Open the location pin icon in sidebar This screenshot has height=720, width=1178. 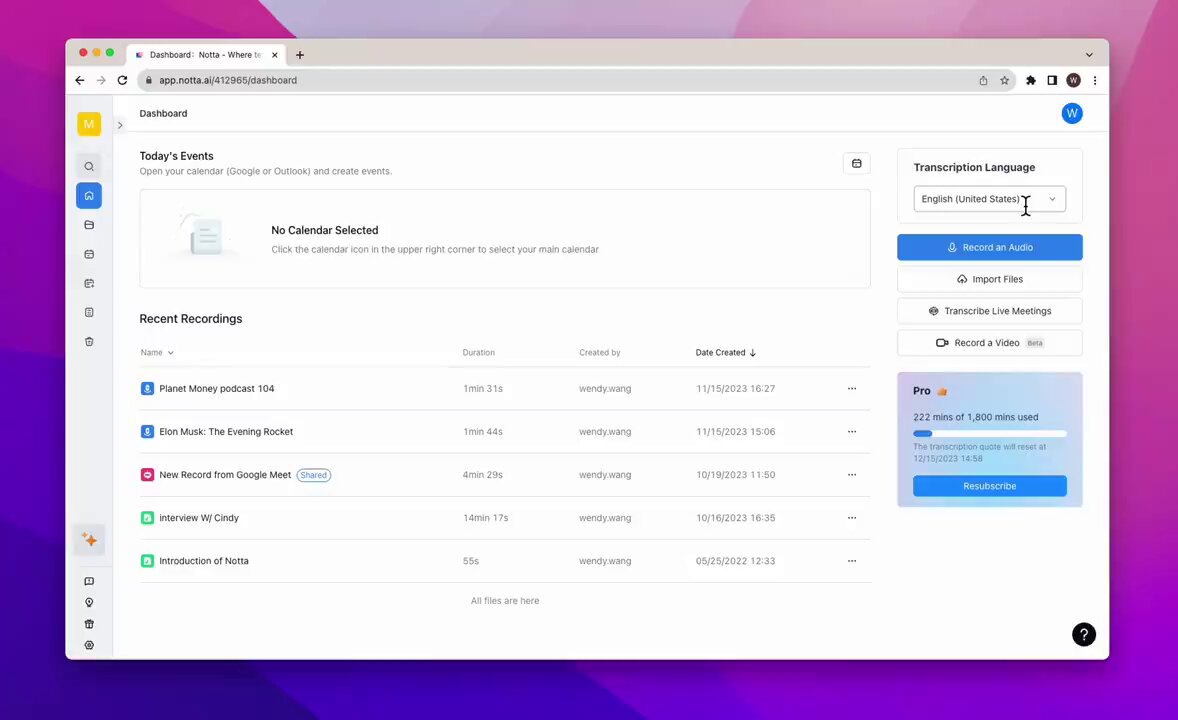coord(89,603)
